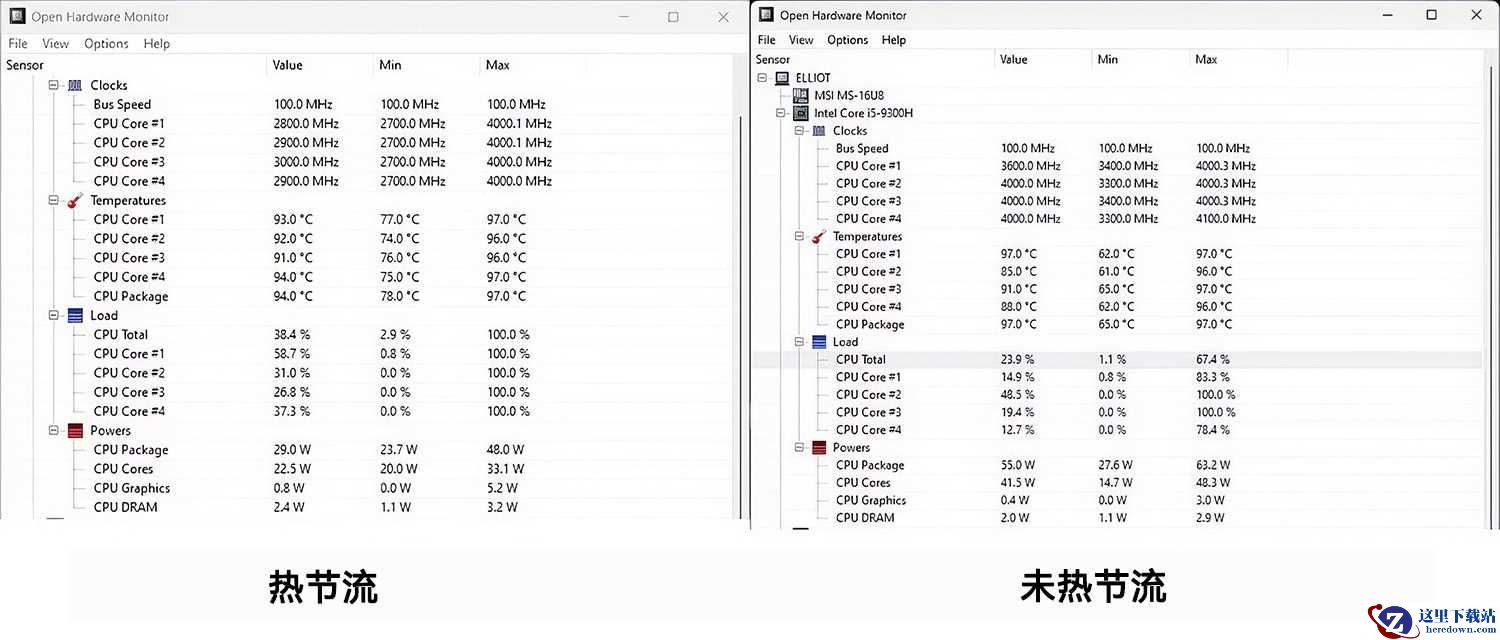Click the Value column header in left window
The width and height of the screenshot is (1500, 640).
321,65
